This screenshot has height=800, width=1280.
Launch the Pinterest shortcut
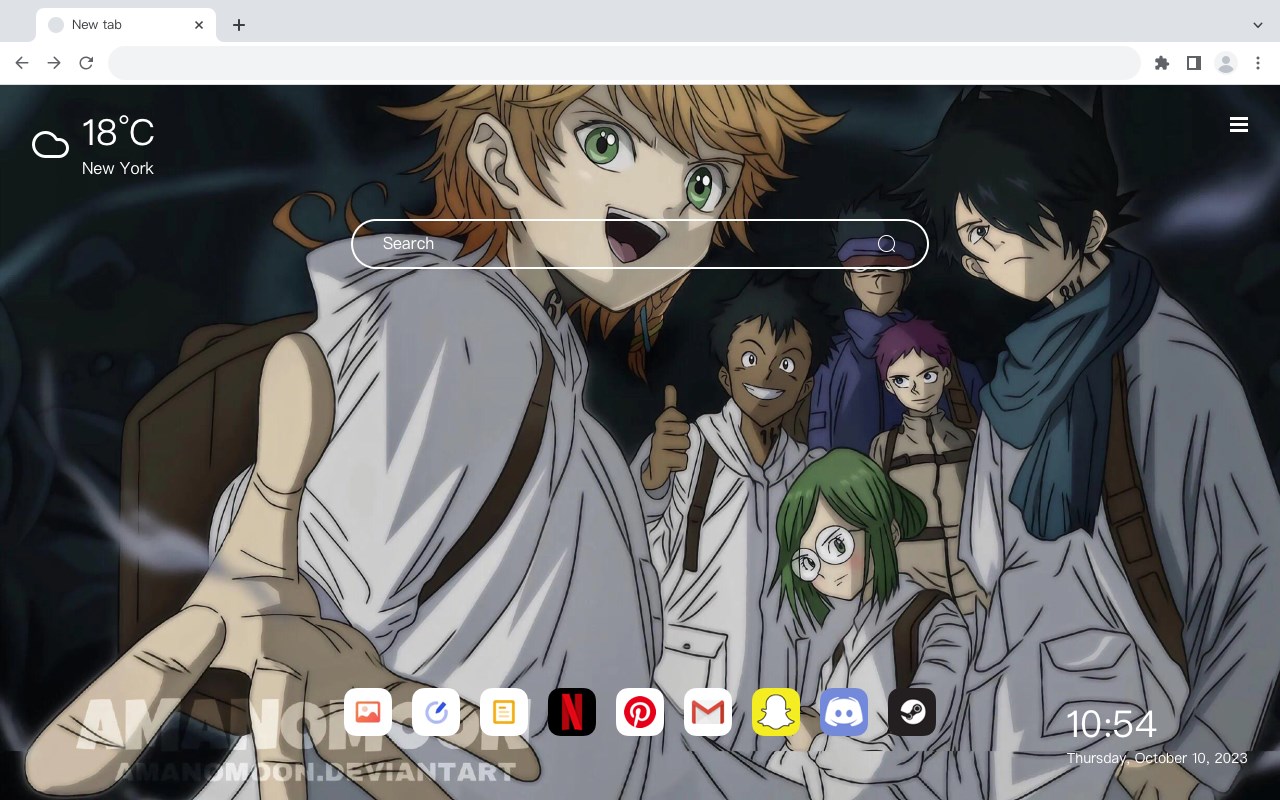640,712
